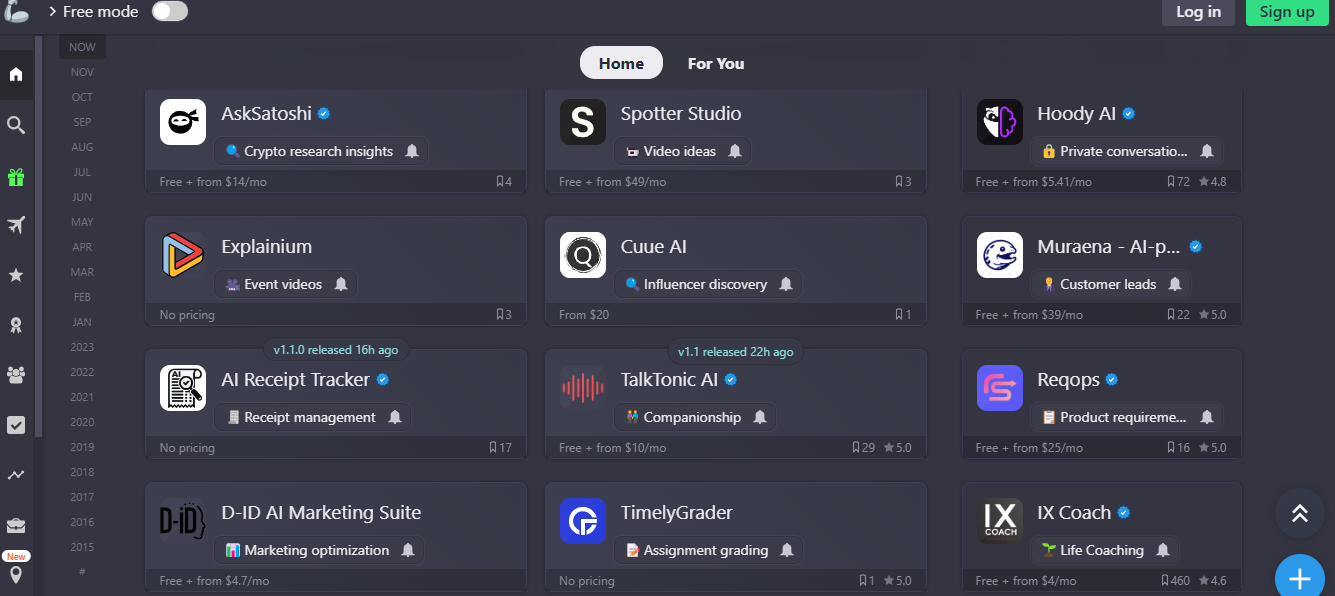Open the home icon in sidebar
Screen dimensions: 1335x596
[x=16, y=74]
